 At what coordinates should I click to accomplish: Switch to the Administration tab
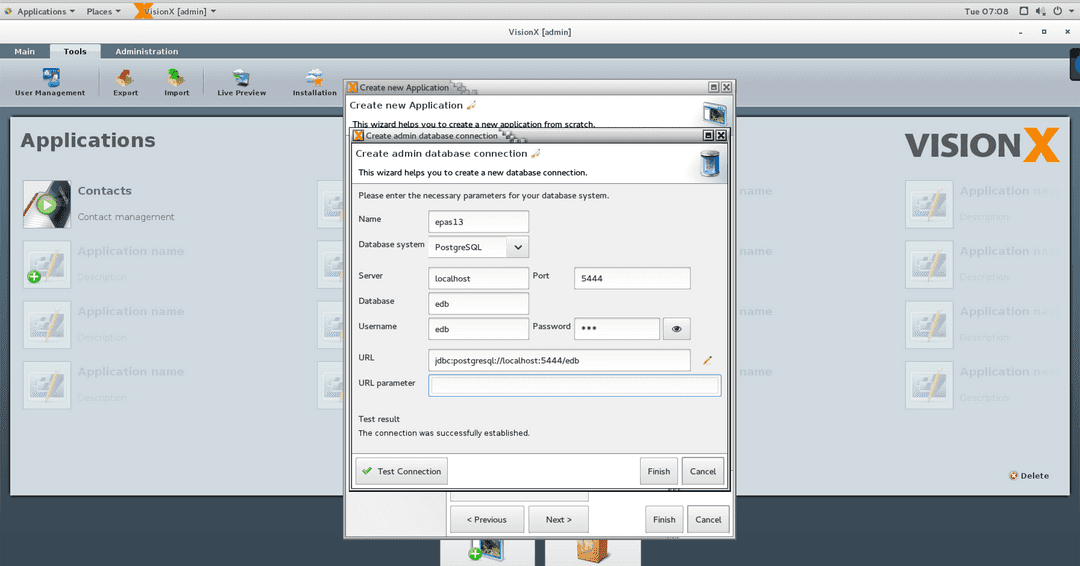[146, 52]
